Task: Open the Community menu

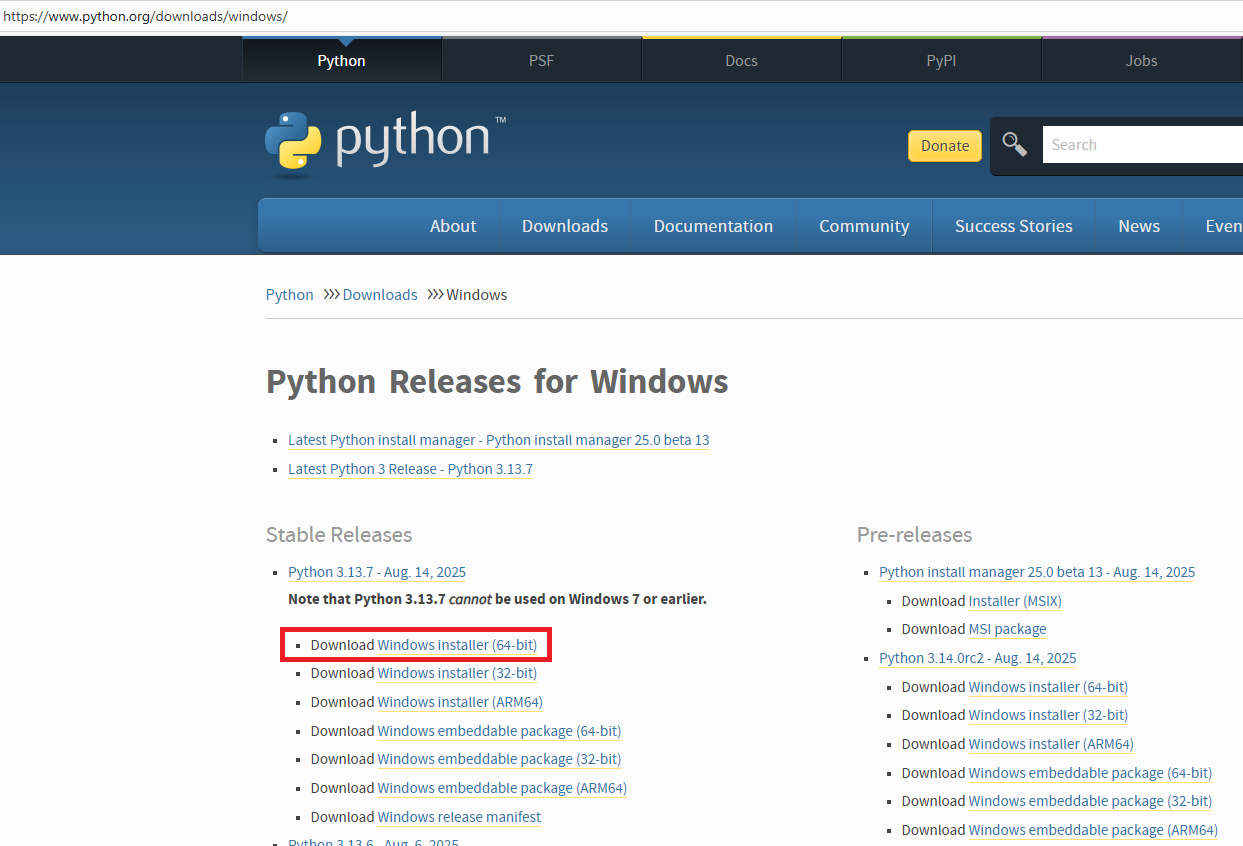Action: point(864,226)
